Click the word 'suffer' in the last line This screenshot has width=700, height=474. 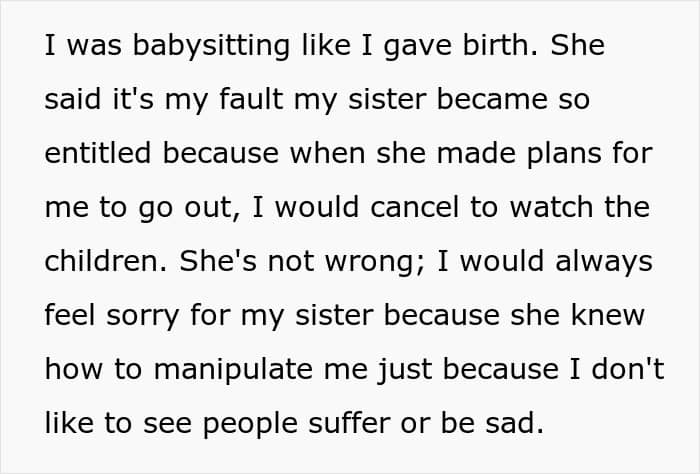(x=349, y=422)
